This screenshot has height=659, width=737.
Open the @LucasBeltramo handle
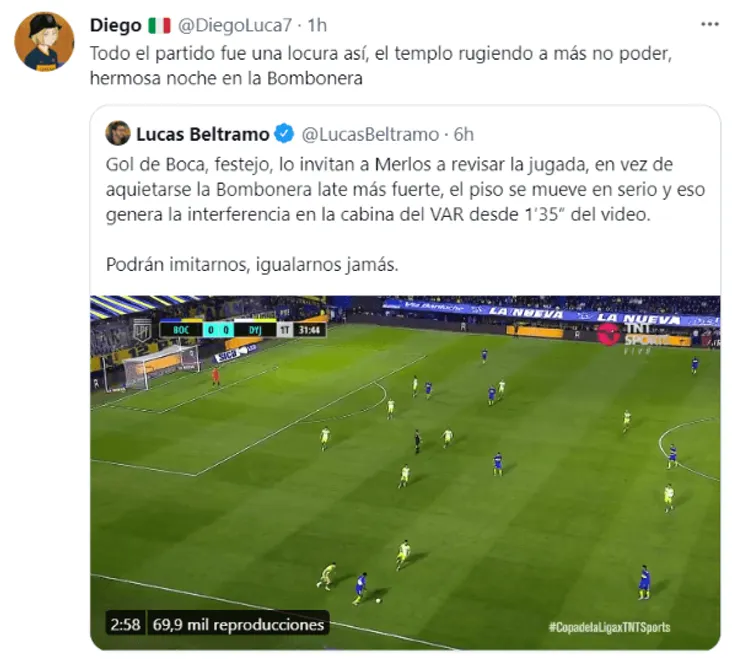(x=370, y=134)
